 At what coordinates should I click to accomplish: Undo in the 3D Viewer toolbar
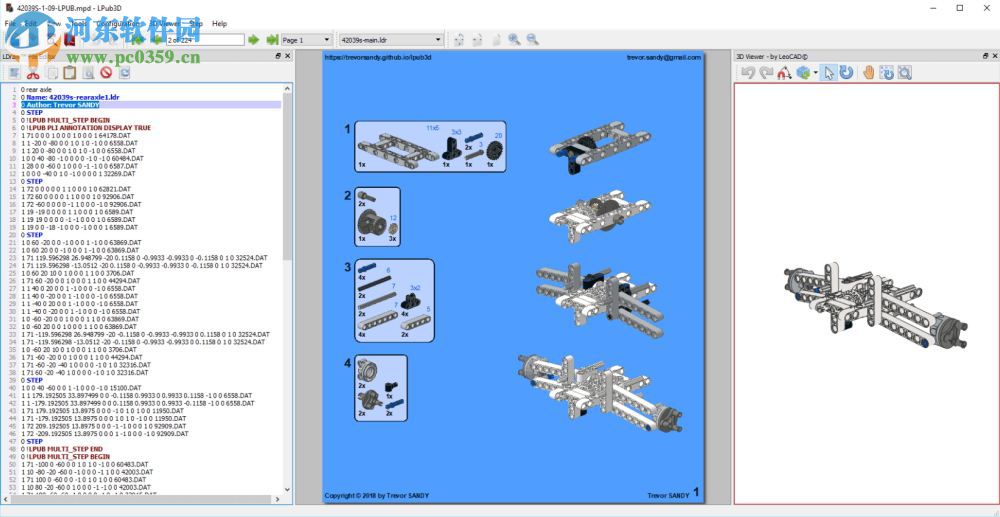pyautogui.click(x=749, y=73)
